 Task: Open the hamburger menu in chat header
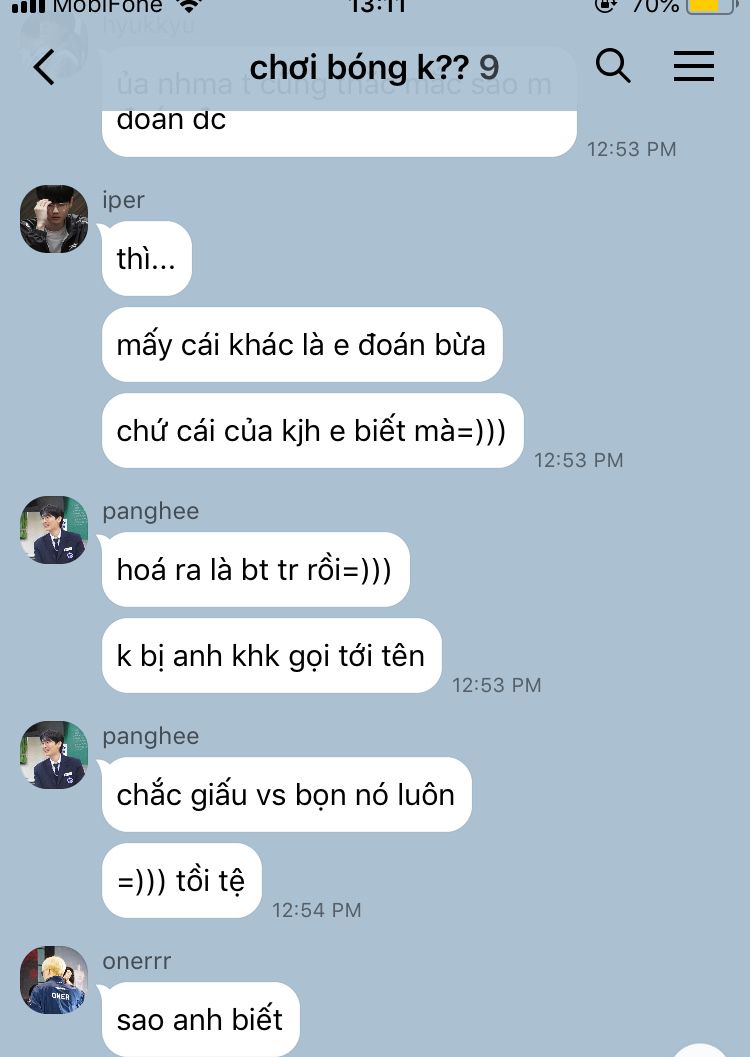point(694,66)
